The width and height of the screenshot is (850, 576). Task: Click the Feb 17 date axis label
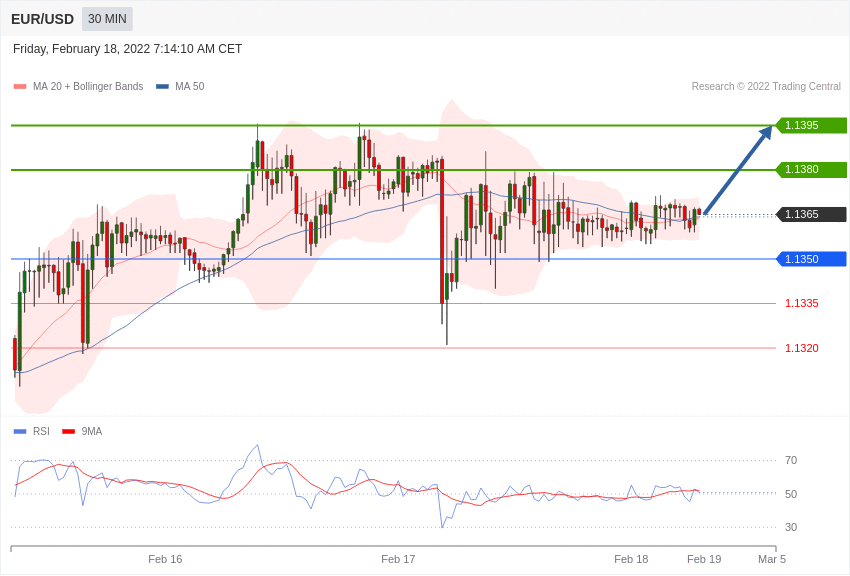(398, 559)
